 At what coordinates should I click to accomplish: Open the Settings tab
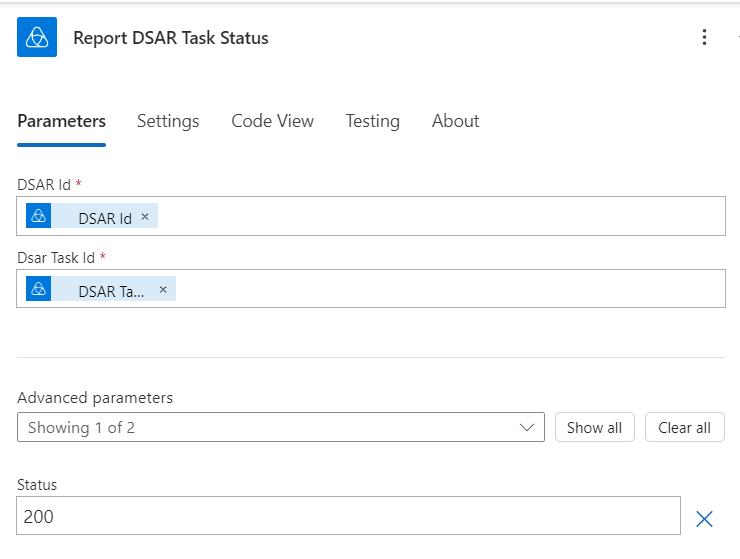click(168, 121)
